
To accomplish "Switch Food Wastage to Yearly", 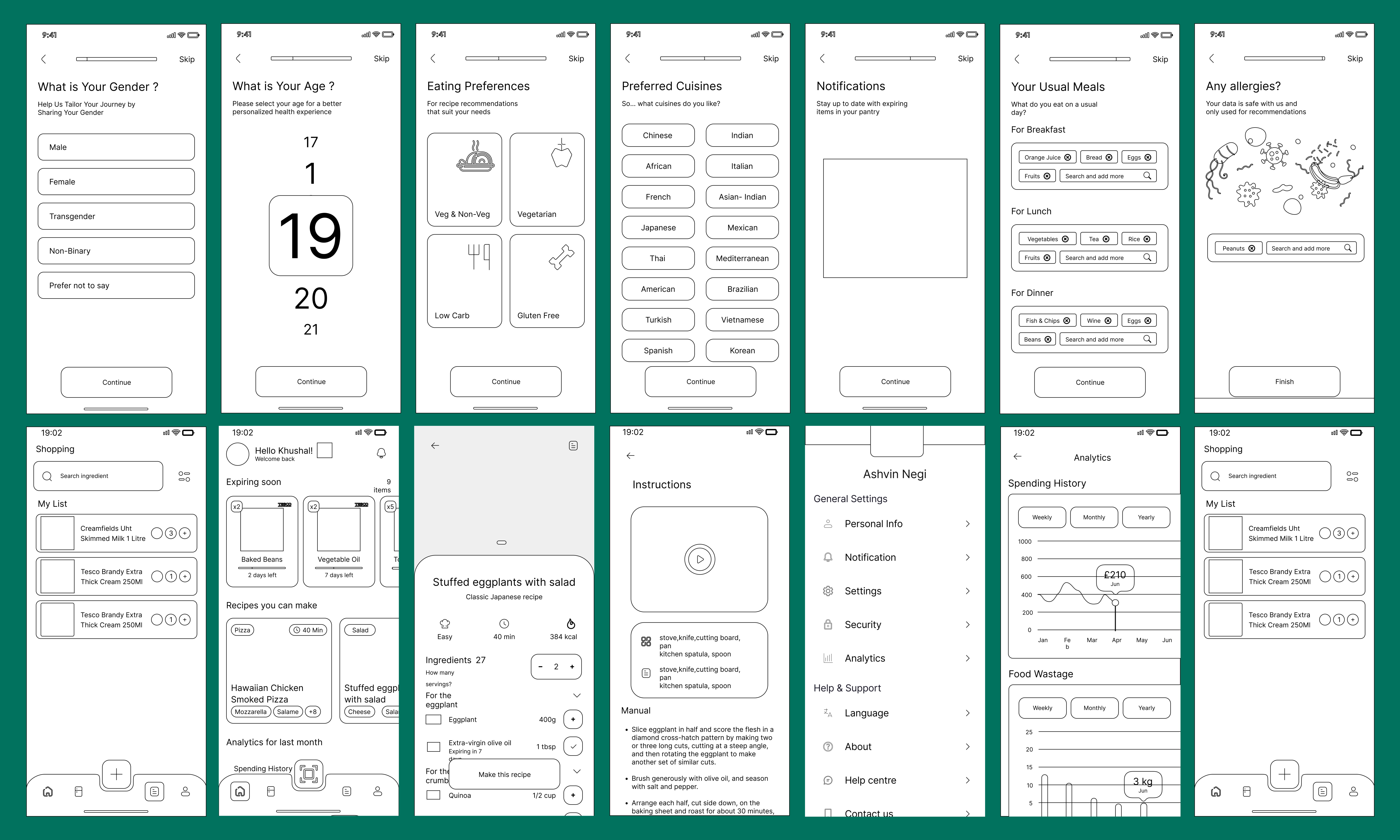I will tap(1146, 708).
